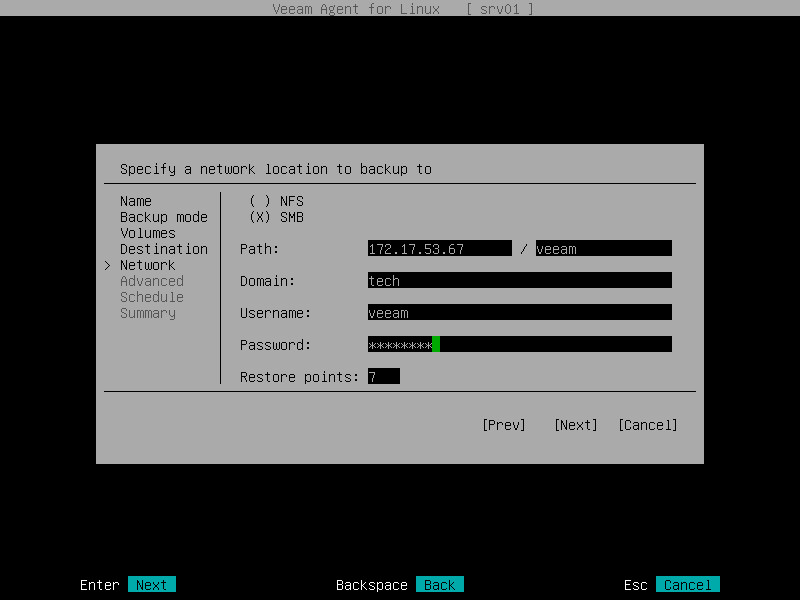This screenshot has width=800, height=600.
Task: Click the server address field containing 172.17.53.67
Action: (439, 248)
